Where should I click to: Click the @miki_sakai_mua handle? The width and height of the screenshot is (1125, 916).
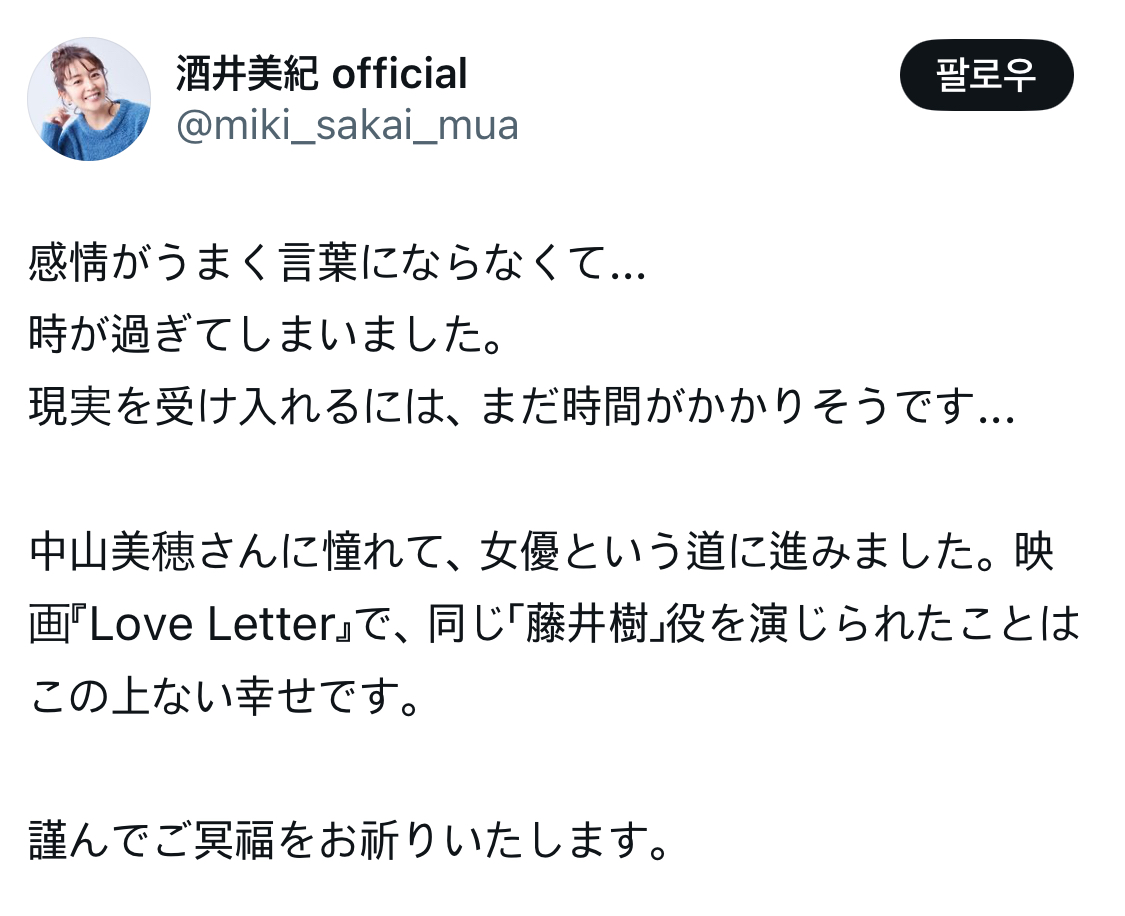347,126
